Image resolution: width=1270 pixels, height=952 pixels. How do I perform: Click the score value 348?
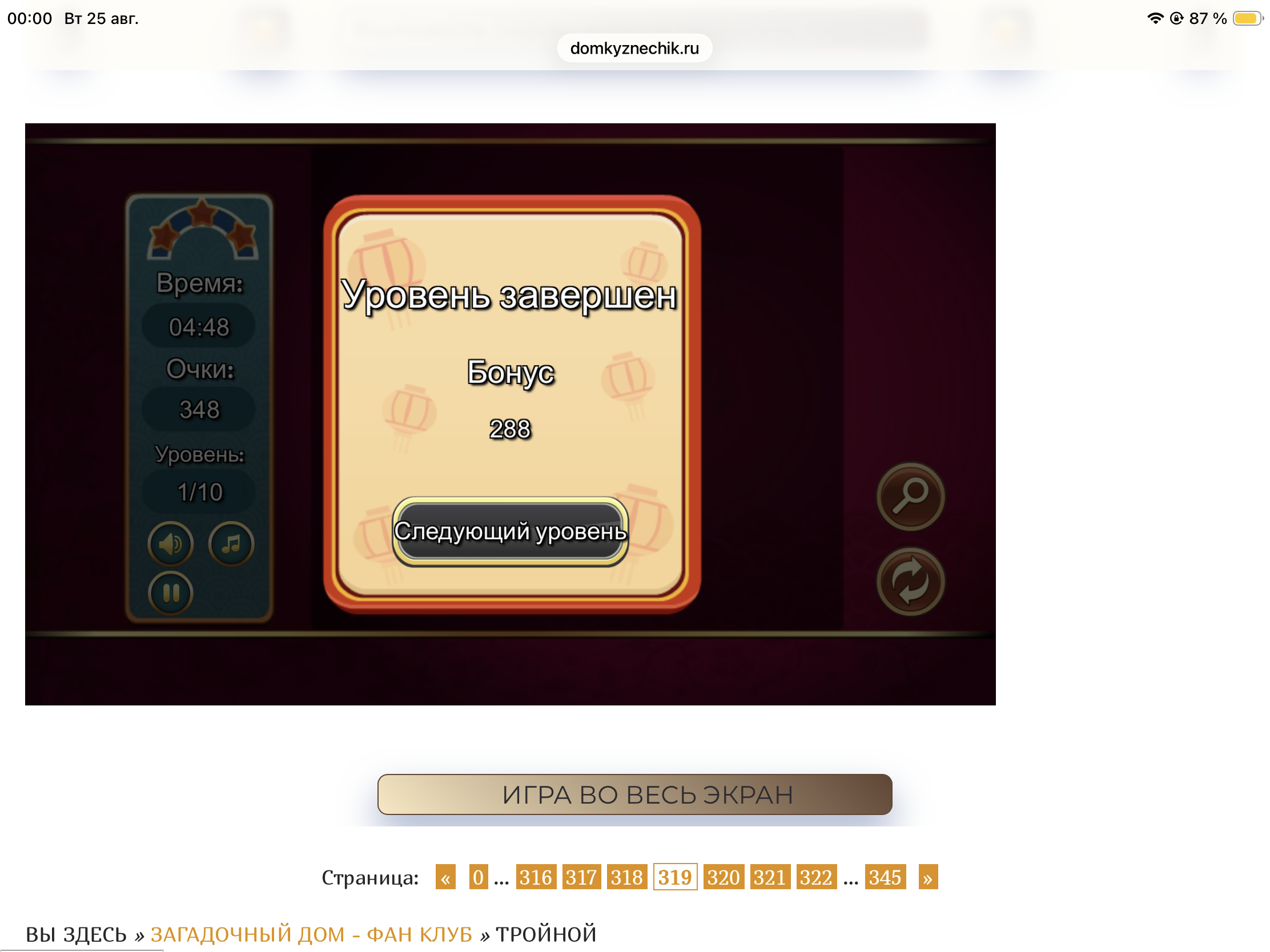pyautogui.click(x=199, y=410)
